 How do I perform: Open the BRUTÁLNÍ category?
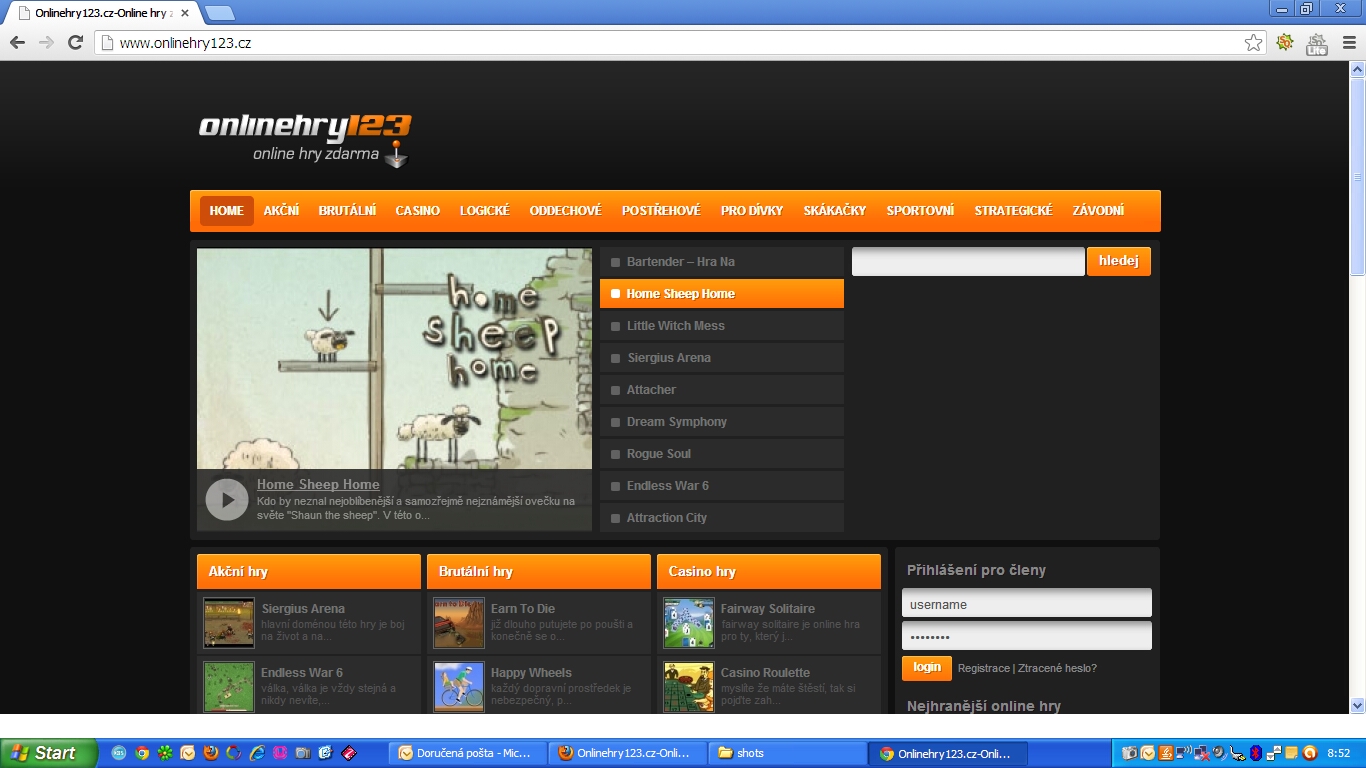347,211
